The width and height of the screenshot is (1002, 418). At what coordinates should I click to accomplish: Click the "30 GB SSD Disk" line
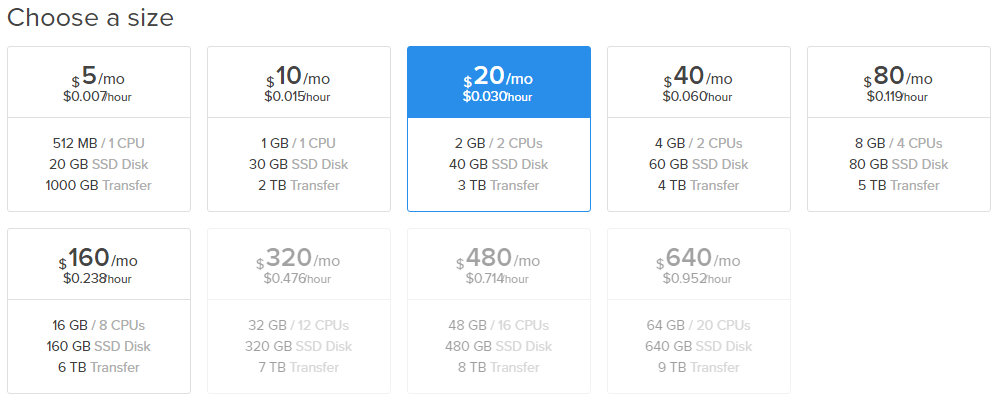click(298, 164)
